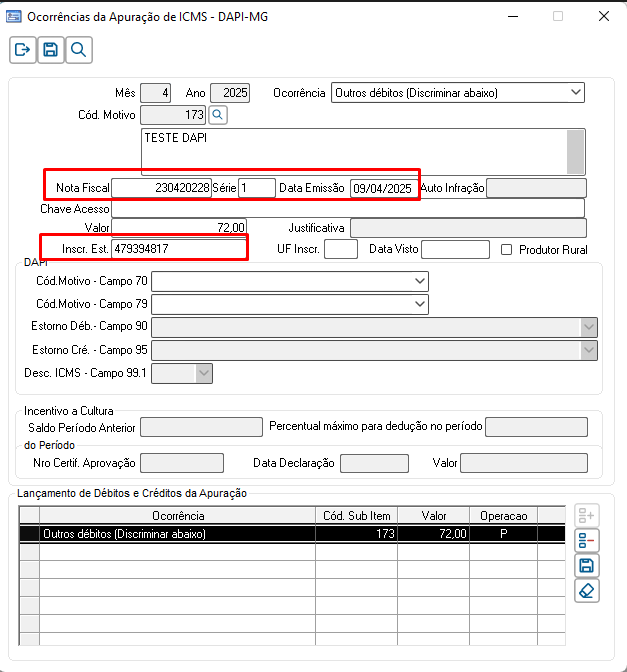
Task: Click the Valor field showing 72,00
Action: tap(179, 228)
